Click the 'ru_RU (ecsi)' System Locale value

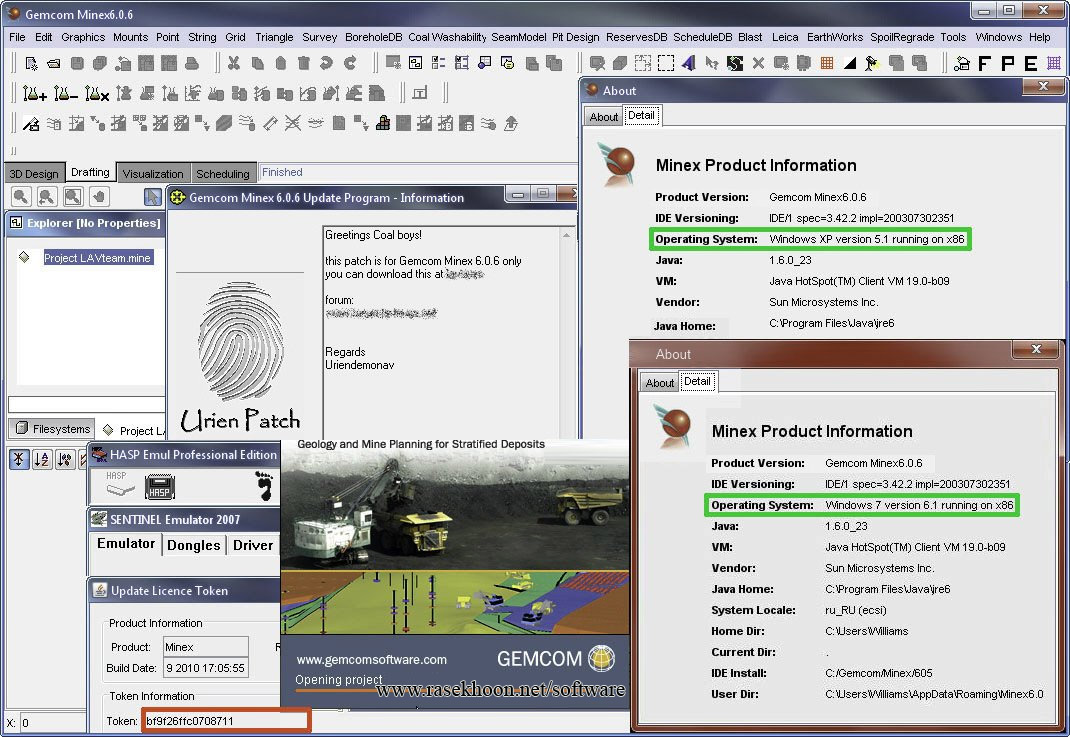(x=856, y=610)
